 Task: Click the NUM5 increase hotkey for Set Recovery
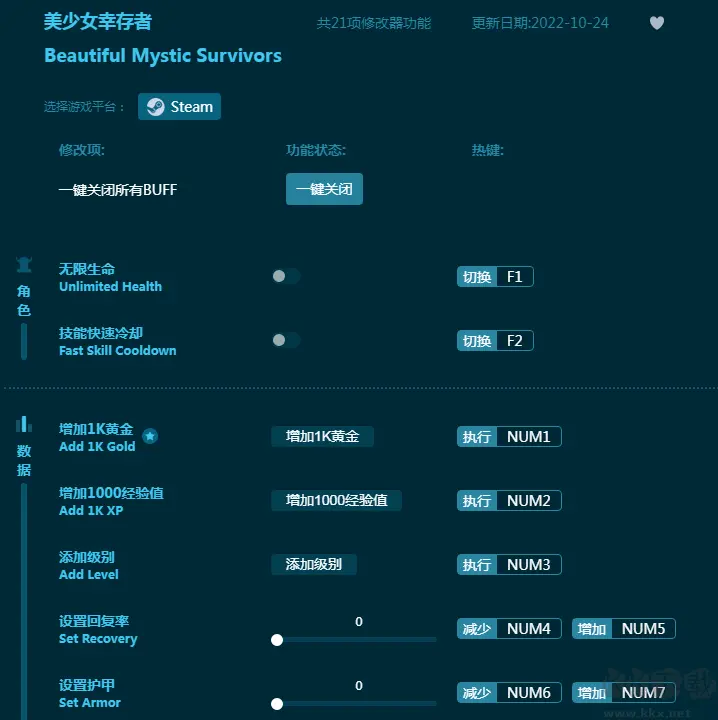643,629
